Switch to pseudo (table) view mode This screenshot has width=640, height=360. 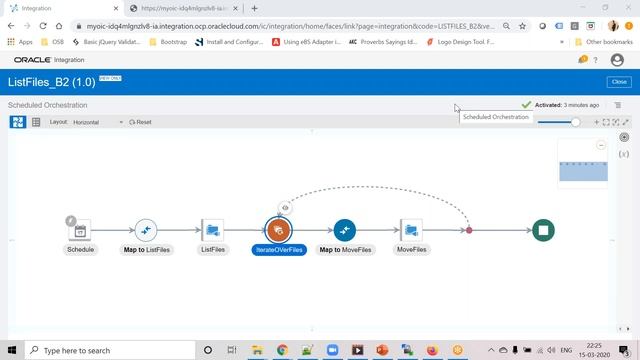pos(36,122)
